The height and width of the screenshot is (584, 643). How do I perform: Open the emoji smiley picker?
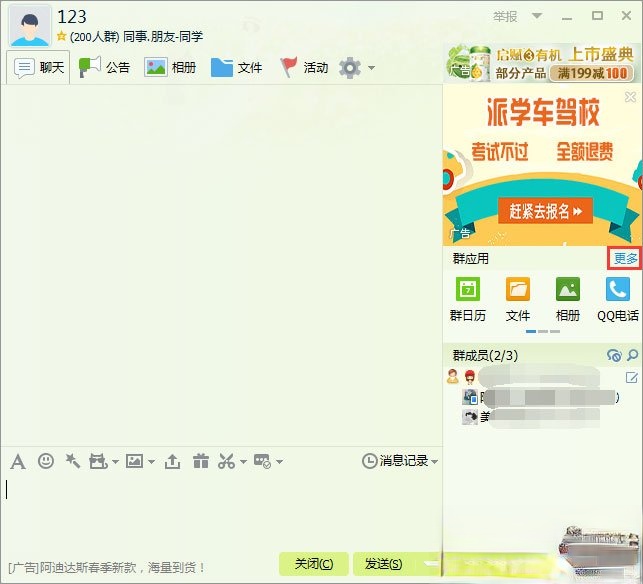tap(46, 461)
